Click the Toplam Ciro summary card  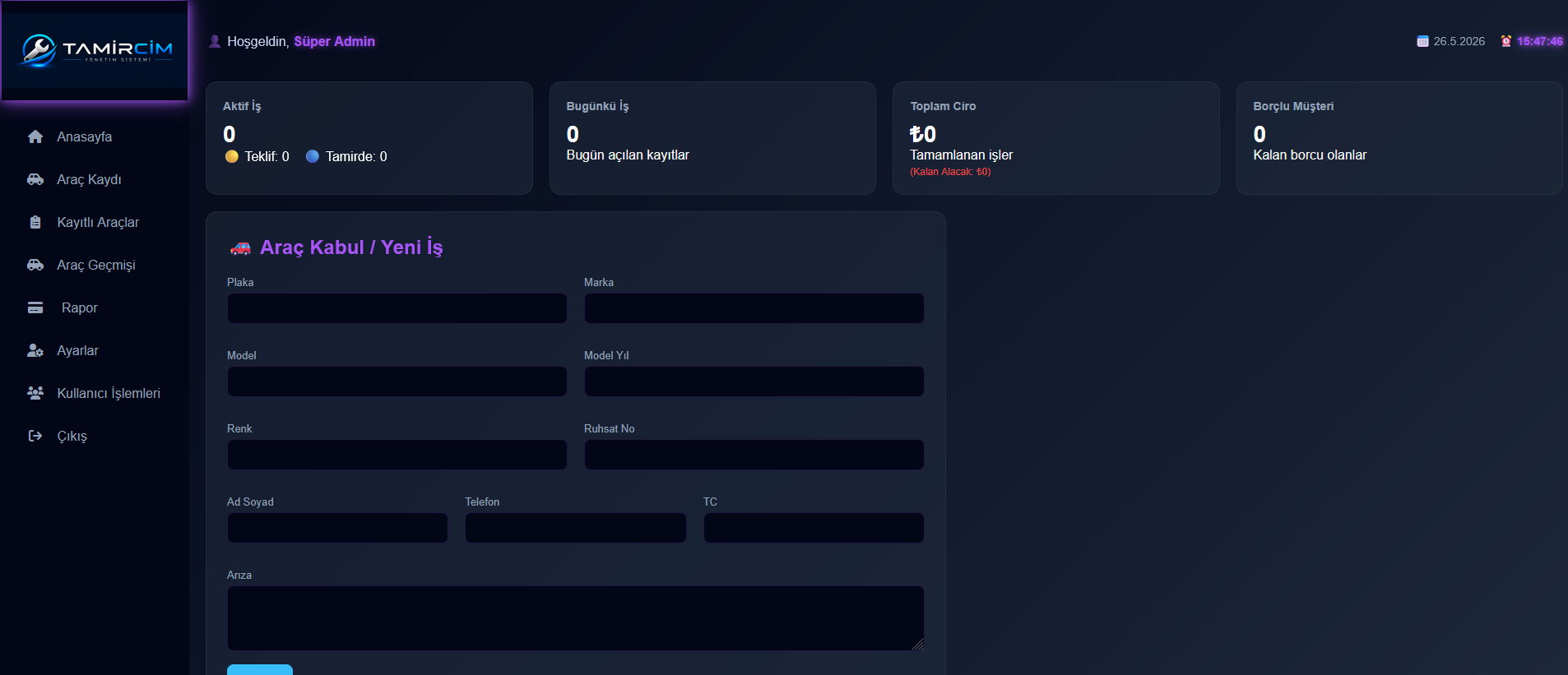1055,138
